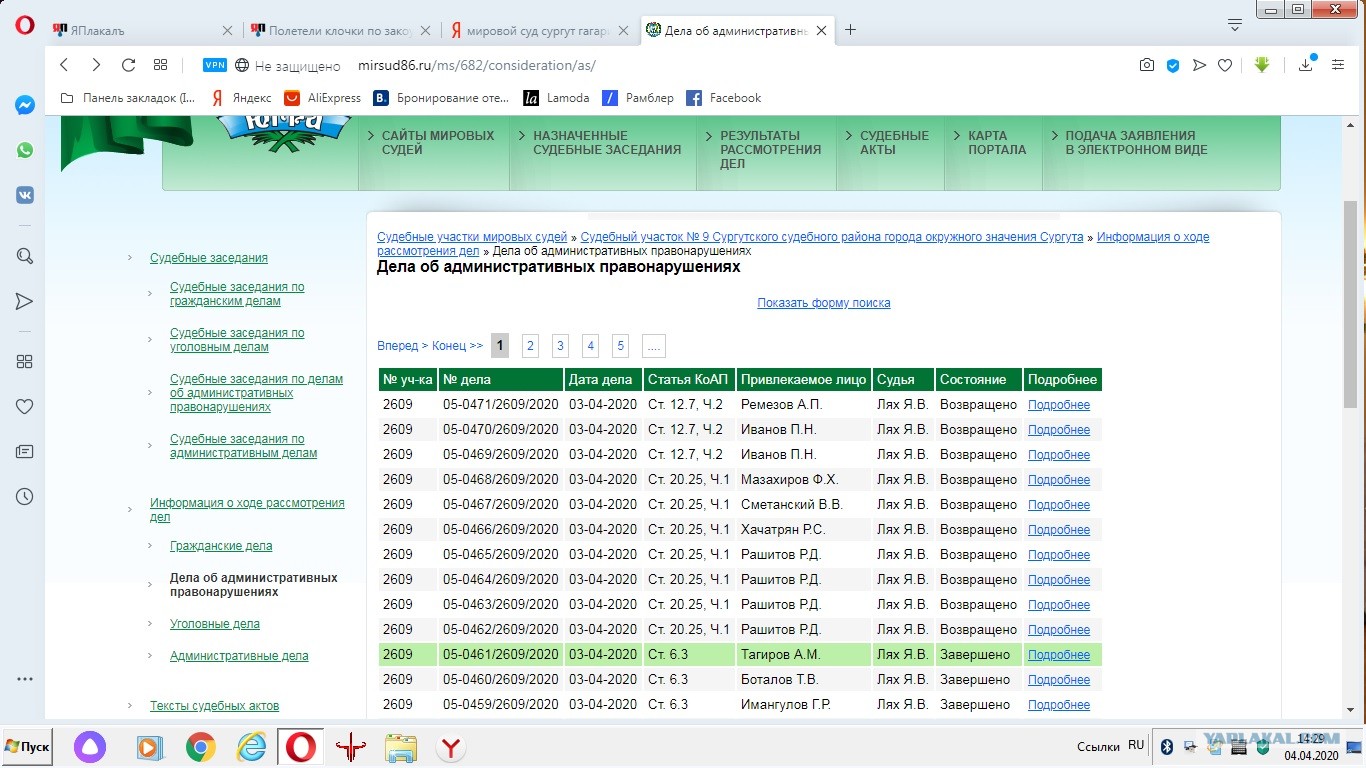Screen dimensions: 1366x768
Task: Open VK in the Opera sidebar
Action: tap(25, 195)
